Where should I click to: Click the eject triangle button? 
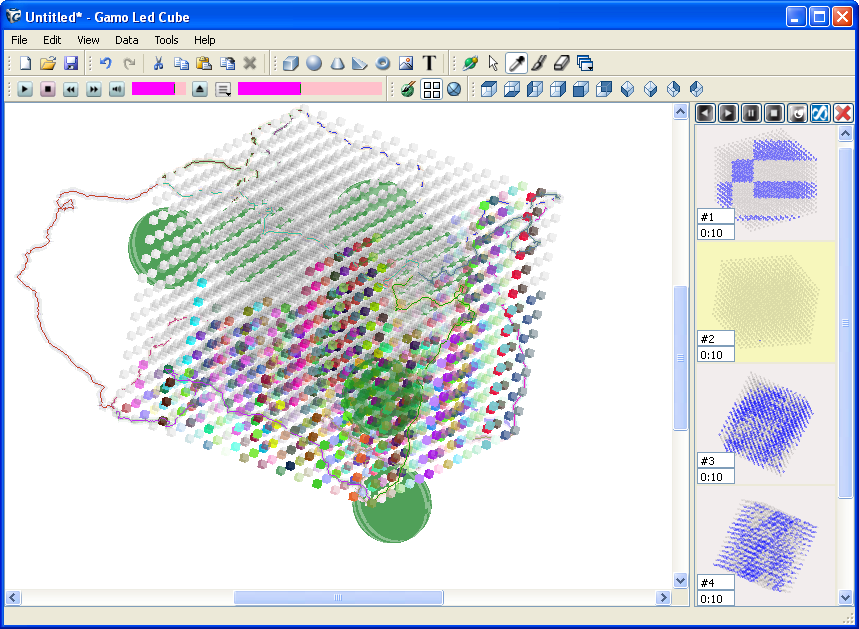(200, 89)
